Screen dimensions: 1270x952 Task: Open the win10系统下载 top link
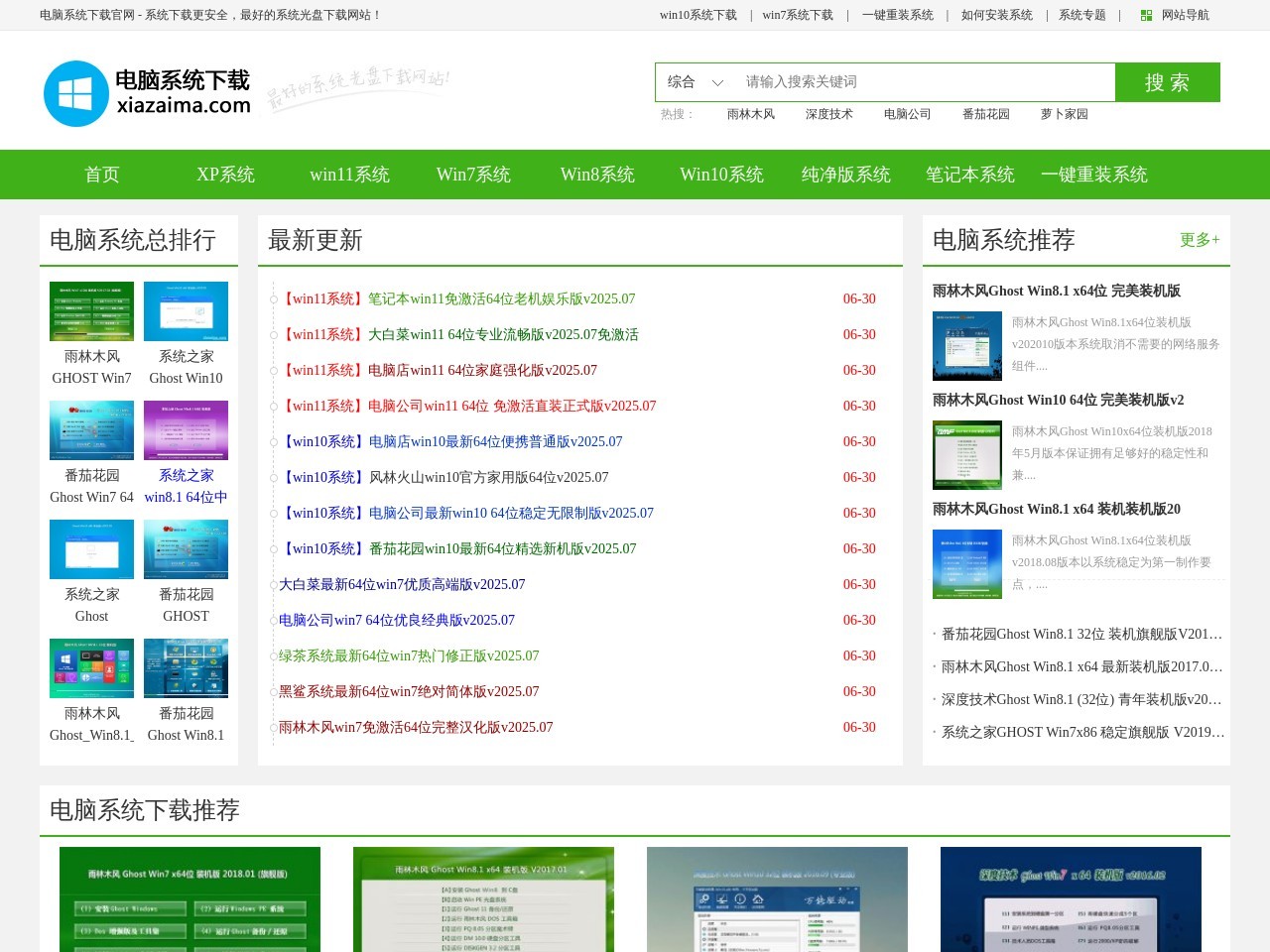tap(698, 15)
